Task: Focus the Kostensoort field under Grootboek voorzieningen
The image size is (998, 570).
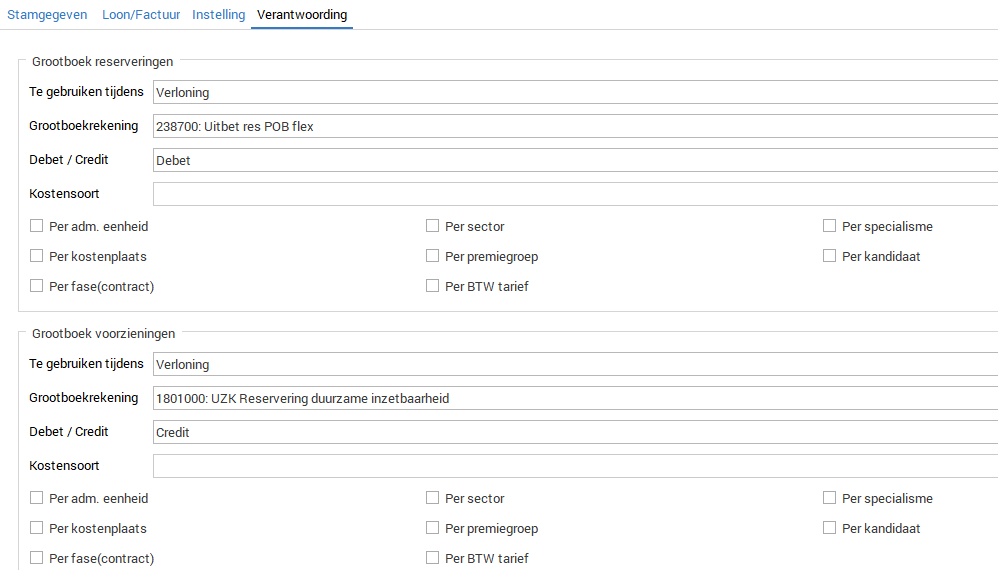Action: (575, 466)
